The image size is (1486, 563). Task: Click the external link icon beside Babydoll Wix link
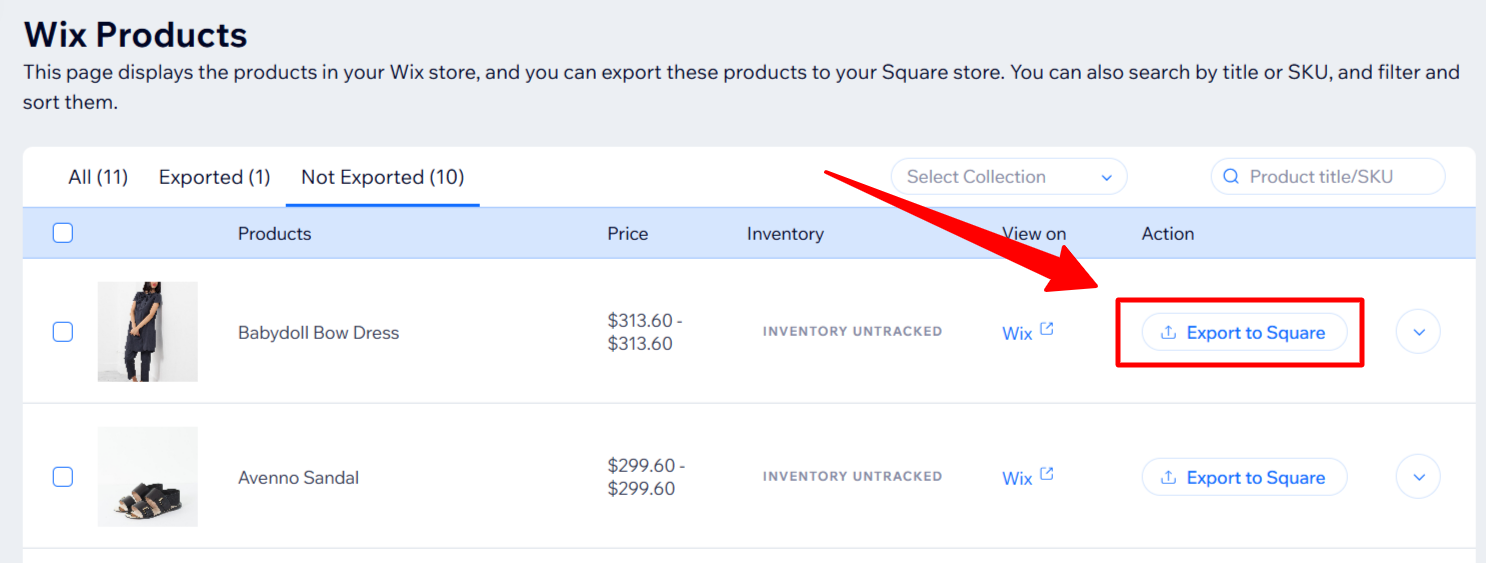point(1047,329)
